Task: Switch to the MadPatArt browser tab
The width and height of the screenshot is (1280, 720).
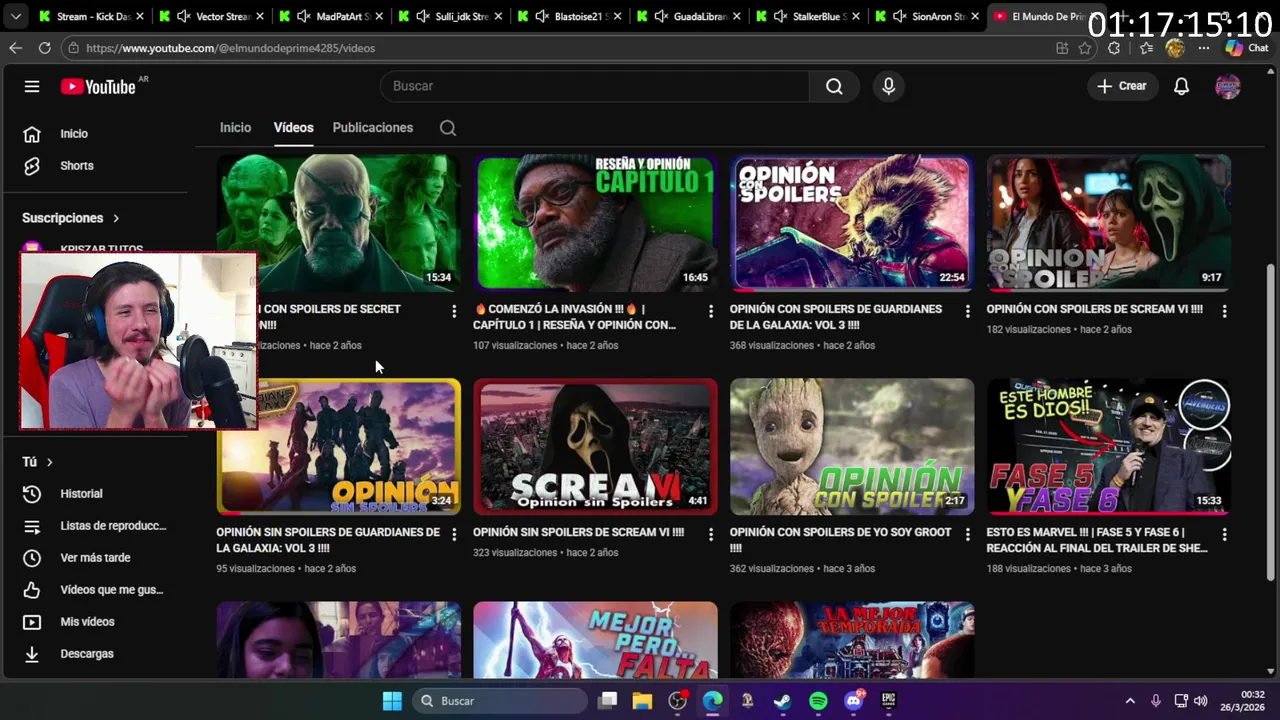Action: coord(331,16)
